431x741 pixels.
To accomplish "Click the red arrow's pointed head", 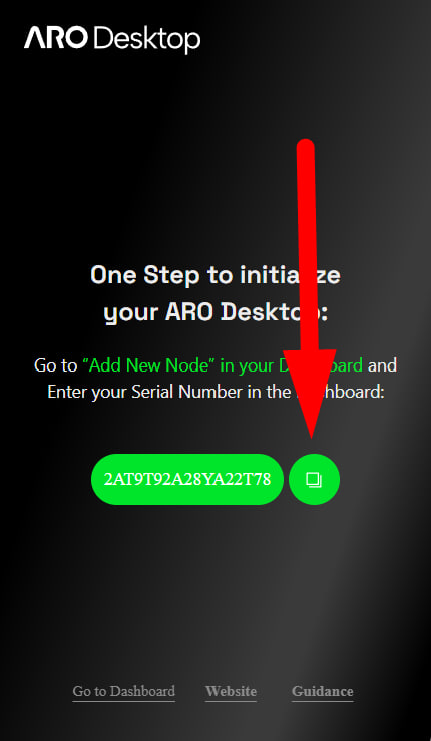I will pos(311,393).
